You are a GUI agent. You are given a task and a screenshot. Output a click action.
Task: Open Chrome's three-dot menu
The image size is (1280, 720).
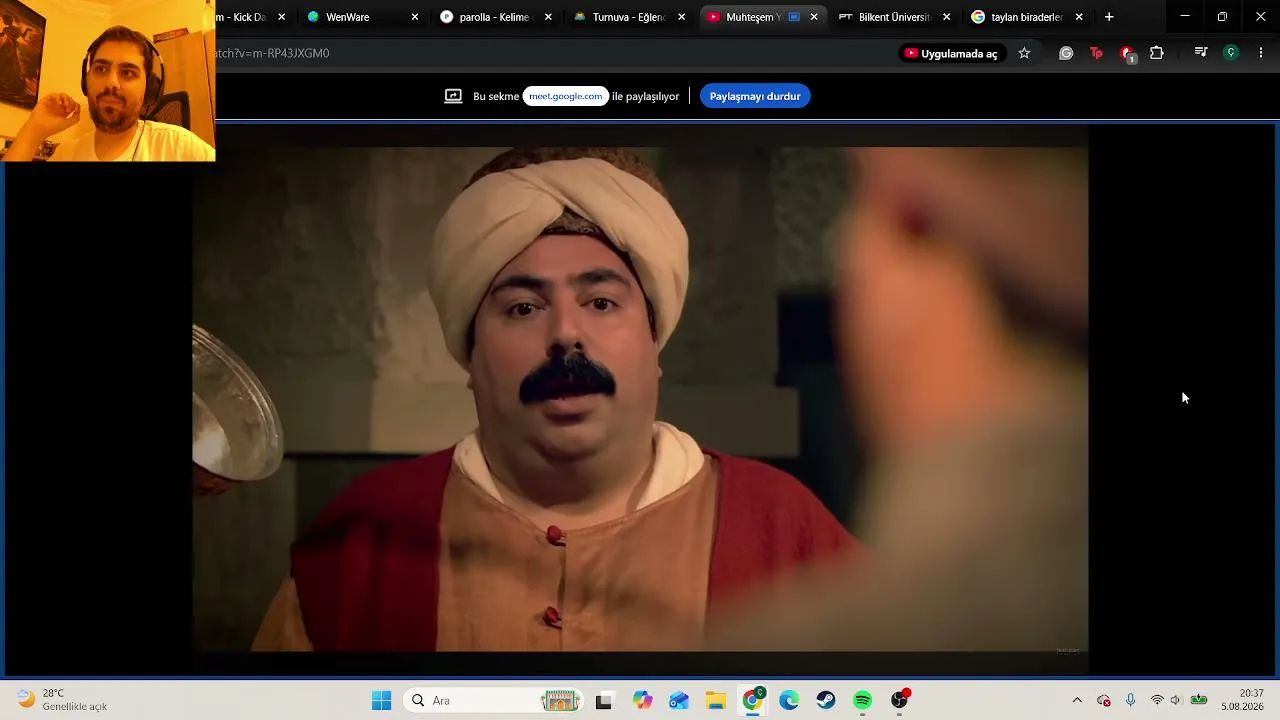1261,53
